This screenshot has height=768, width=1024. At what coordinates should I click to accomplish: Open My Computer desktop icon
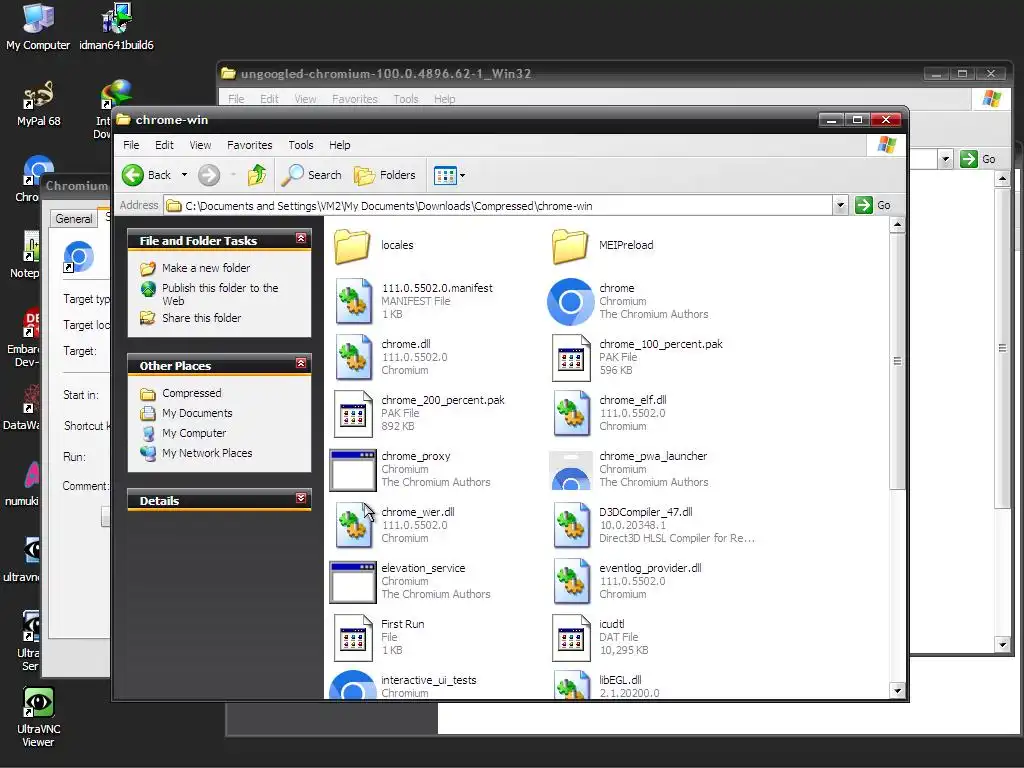pyautogui.click(x=38, y=27)
